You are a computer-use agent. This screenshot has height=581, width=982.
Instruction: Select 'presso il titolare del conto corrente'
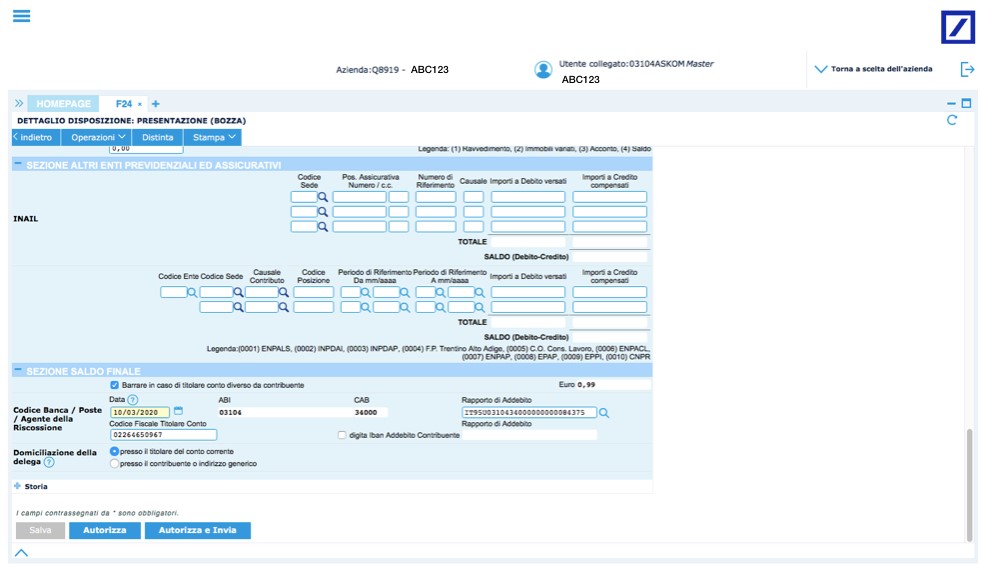click(114, 451)
